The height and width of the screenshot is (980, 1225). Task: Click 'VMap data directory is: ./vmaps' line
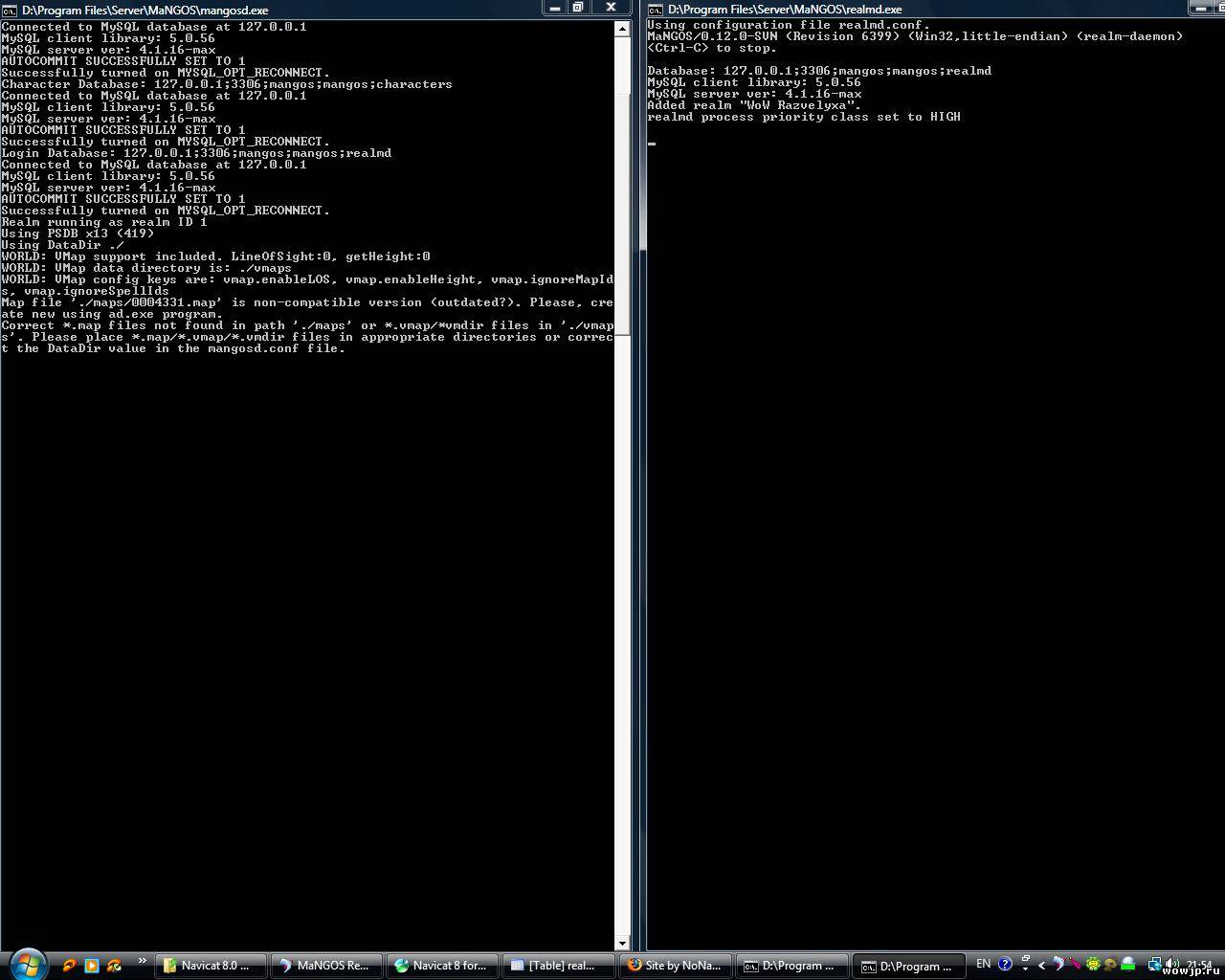[x=146, y=268]
